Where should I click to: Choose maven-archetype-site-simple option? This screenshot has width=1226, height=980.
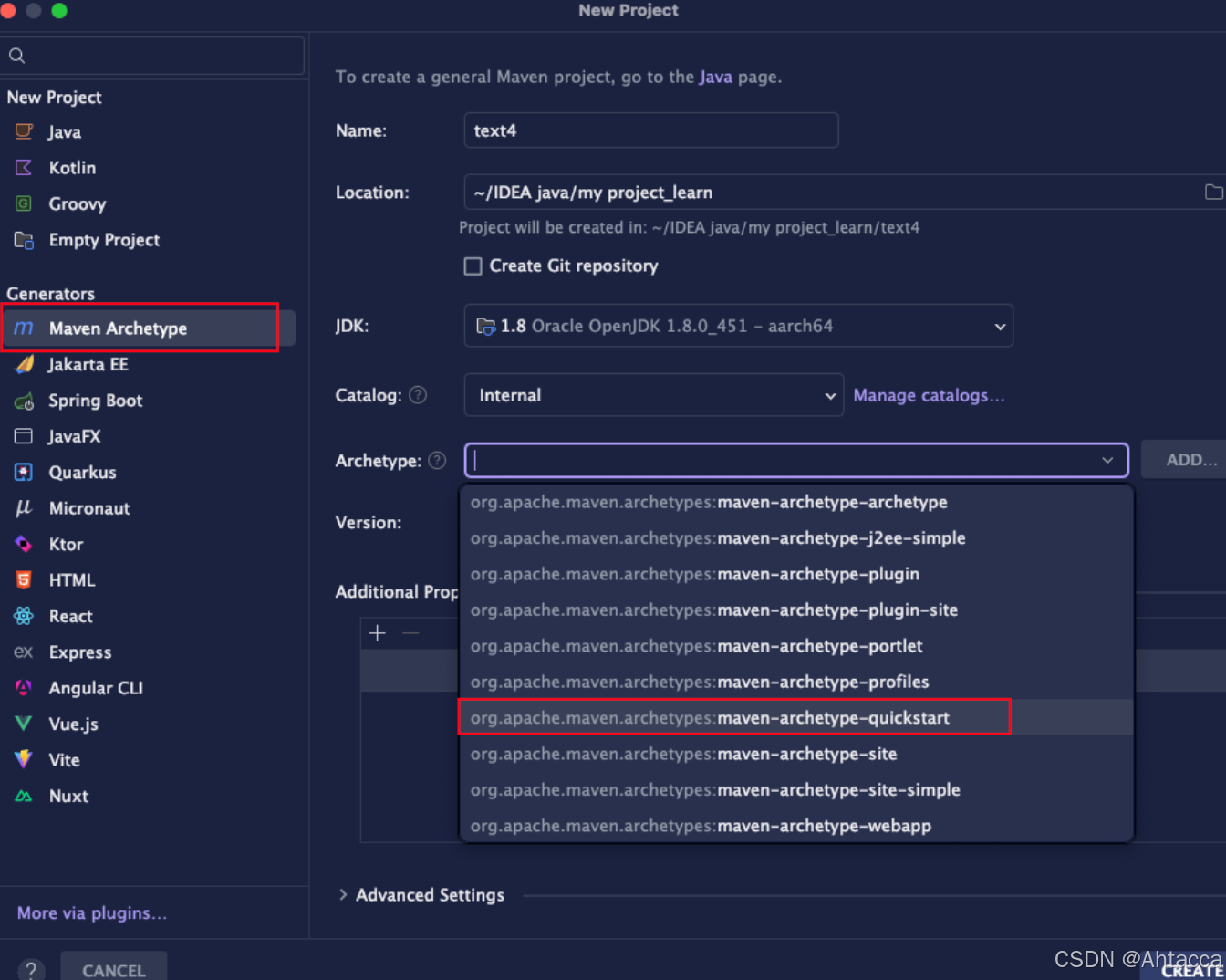[x=796, y=790]
